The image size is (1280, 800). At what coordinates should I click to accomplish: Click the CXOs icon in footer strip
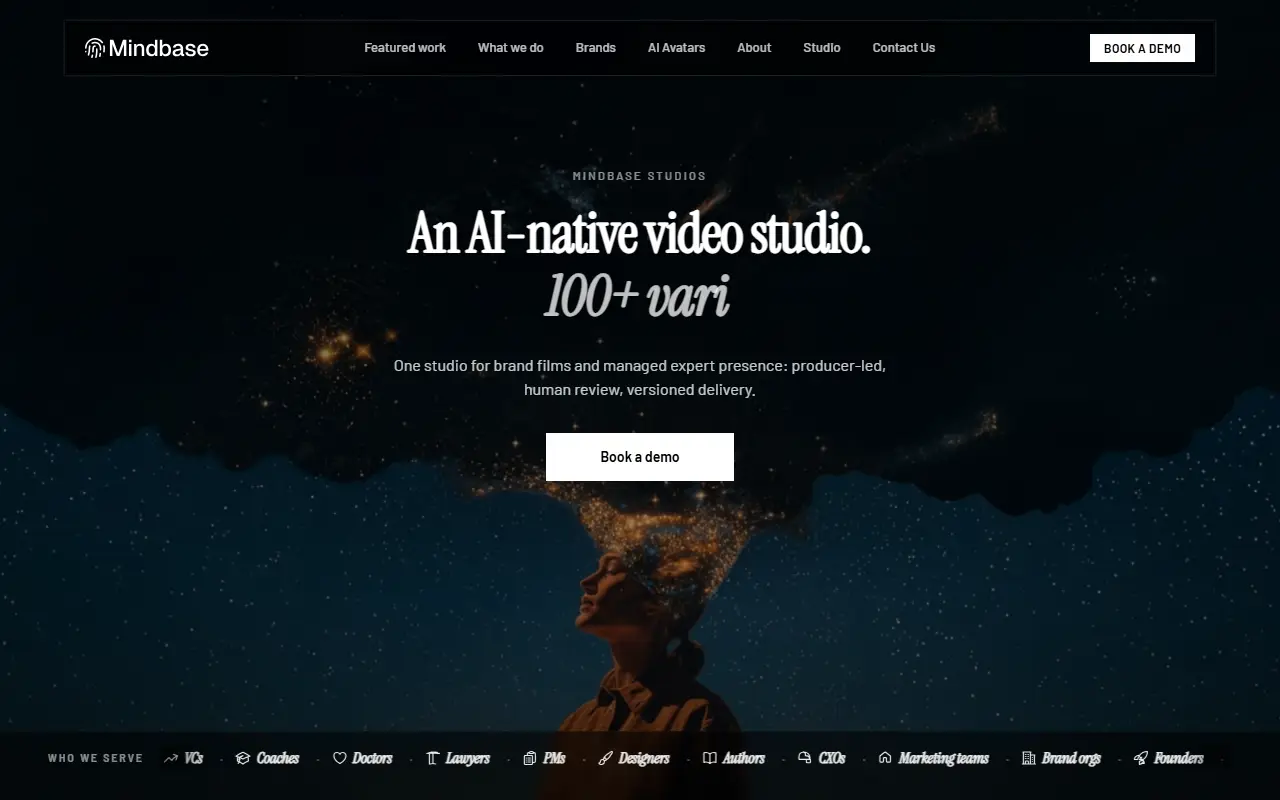[x=805, y=759]
